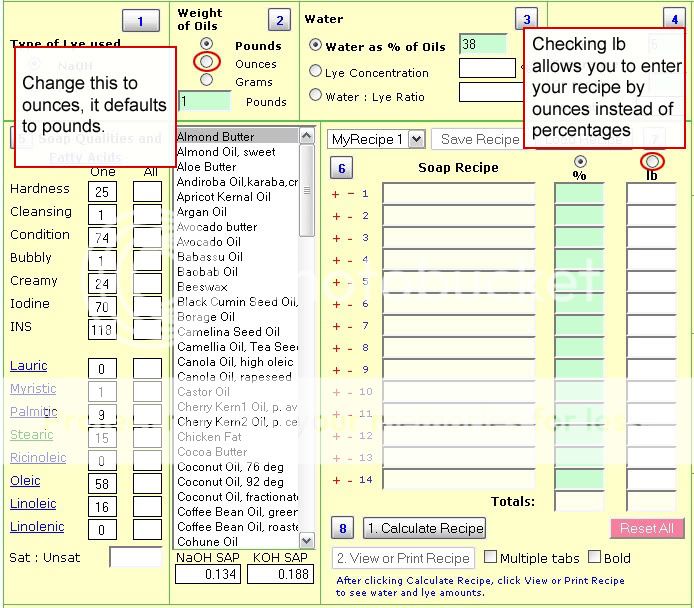Click the step 4 help button
The image size is (694, 608).
(673, 19)
